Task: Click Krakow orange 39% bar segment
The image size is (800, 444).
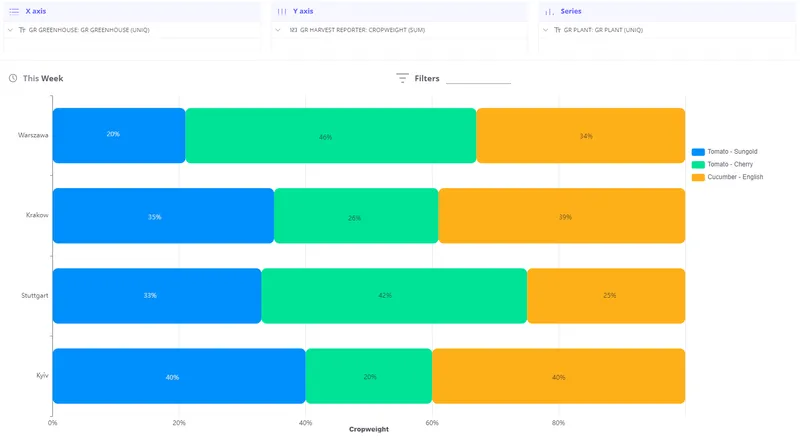Action: [x=562, y=216]
